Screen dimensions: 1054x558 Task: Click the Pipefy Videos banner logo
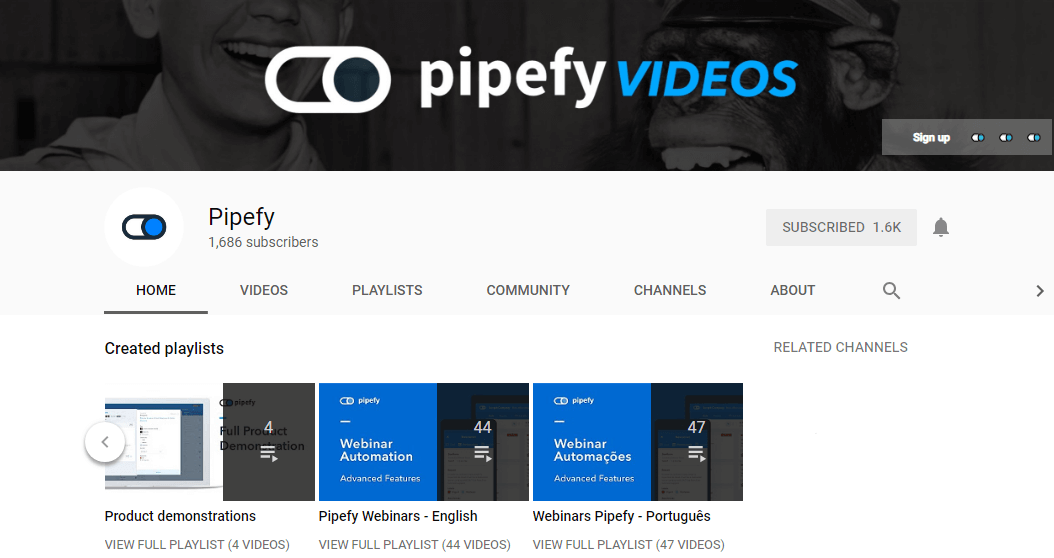[x=531, y=79]
